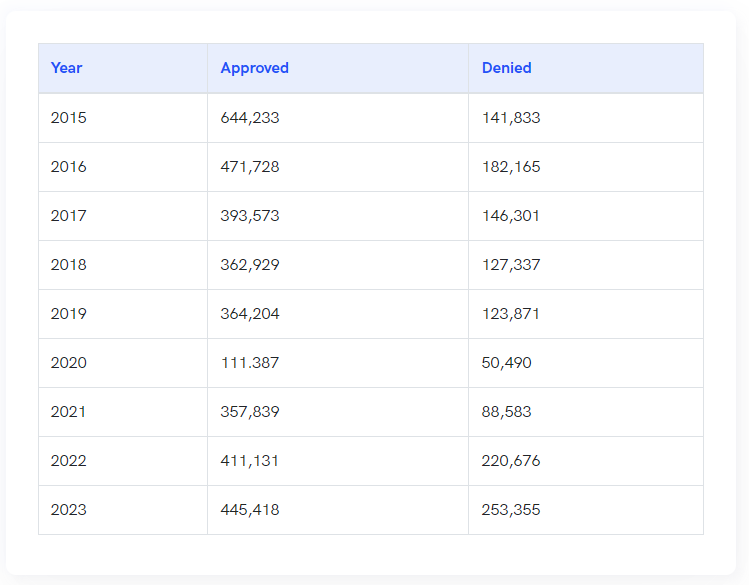Select denied value 123,871

tap(511, 314)
